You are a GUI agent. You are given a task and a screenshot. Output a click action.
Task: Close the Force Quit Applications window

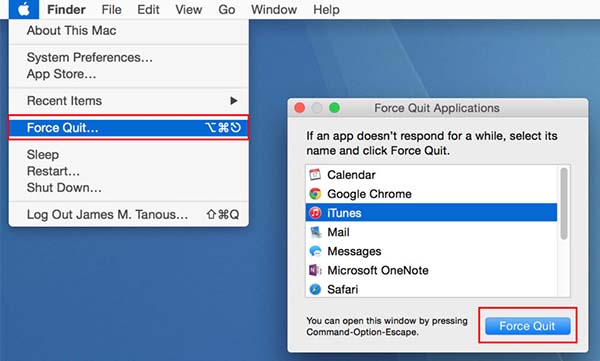pos(300,108)
